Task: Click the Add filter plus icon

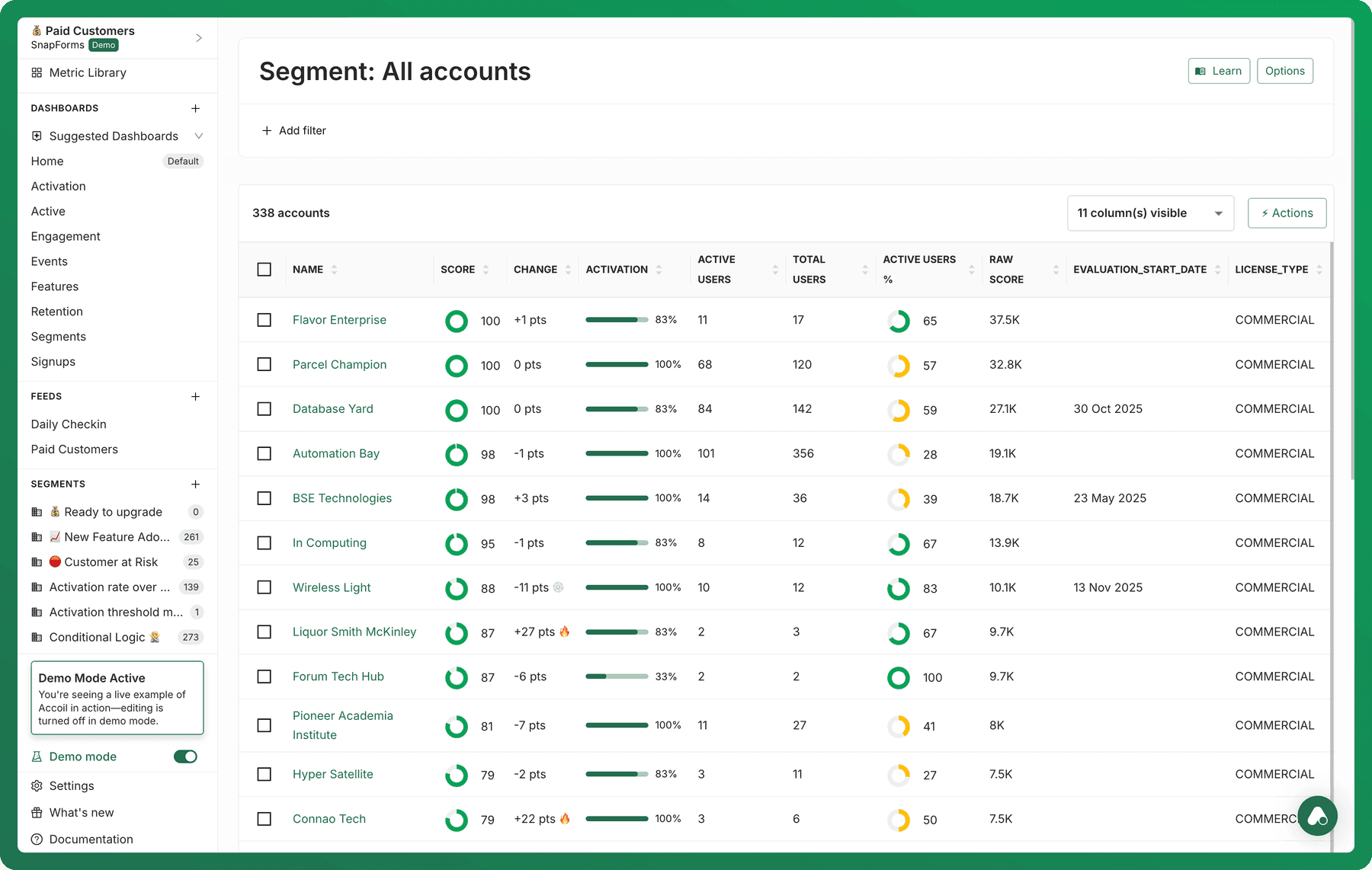Action: (x=267, y=131)
